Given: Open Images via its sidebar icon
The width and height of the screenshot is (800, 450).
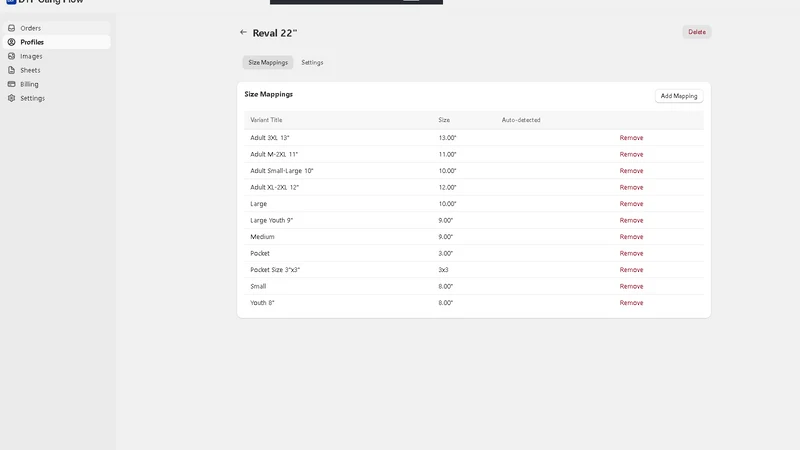Looking at the screenshot, I should pyautogui.click(x=11, y=56).
